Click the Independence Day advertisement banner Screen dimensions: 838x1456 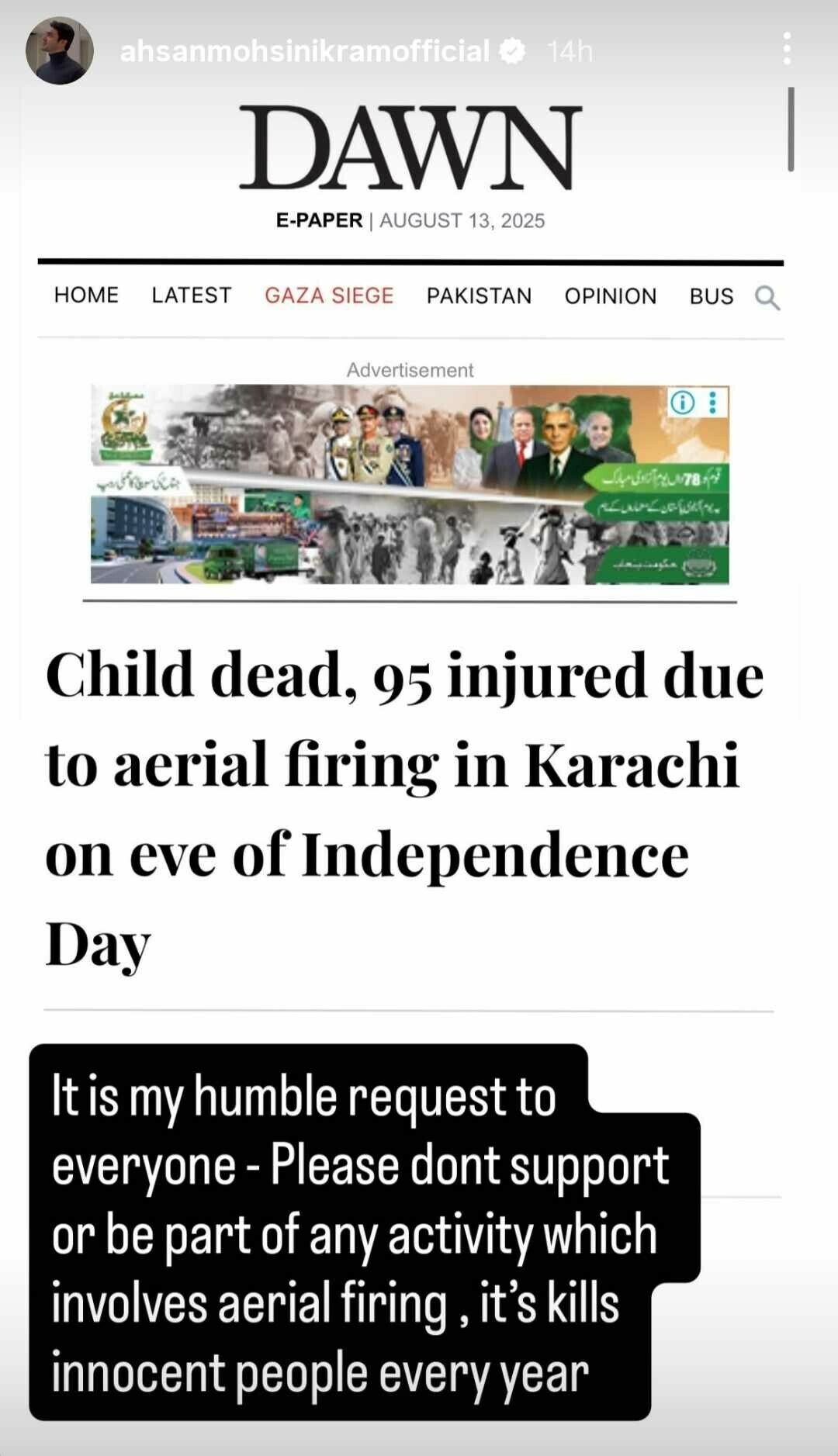tap(410, 485)
